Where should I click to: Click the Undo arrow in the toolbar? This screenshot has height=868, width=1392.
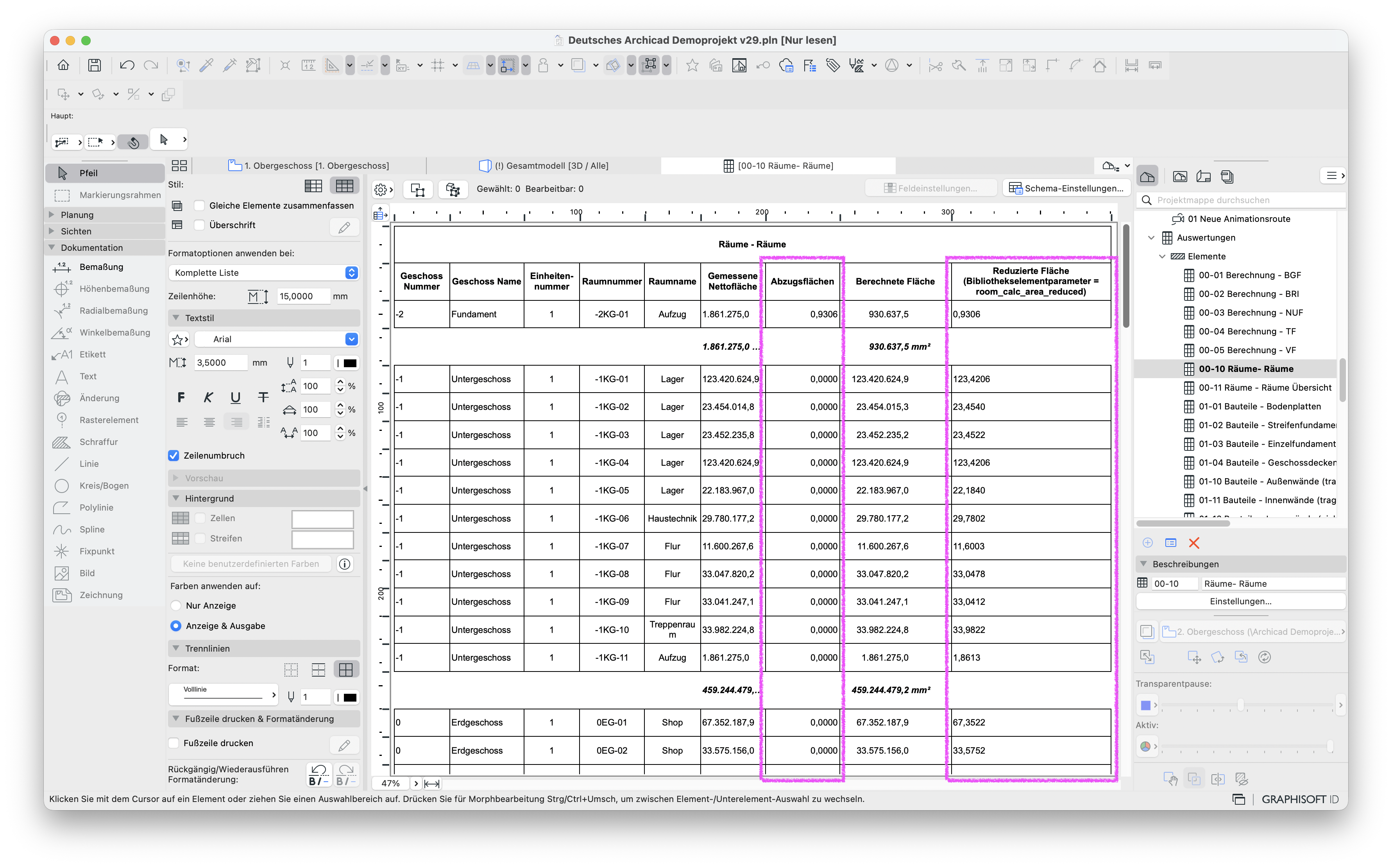point(126,66)
